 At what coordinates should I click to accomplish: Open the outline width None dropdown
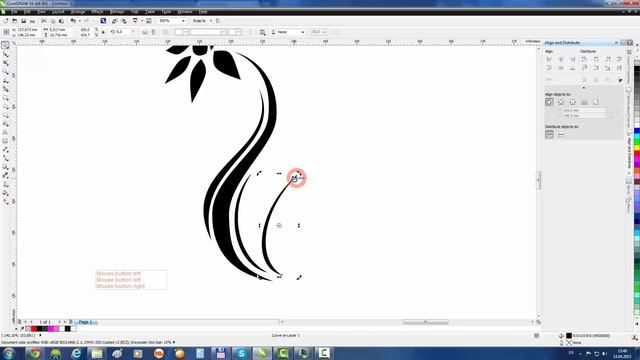coord(302,32)
